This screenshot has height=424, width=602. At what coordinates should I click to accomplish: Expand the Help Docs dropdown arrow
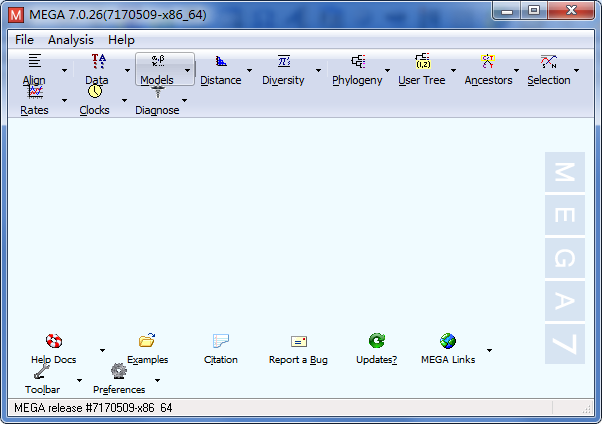[103, 350]
